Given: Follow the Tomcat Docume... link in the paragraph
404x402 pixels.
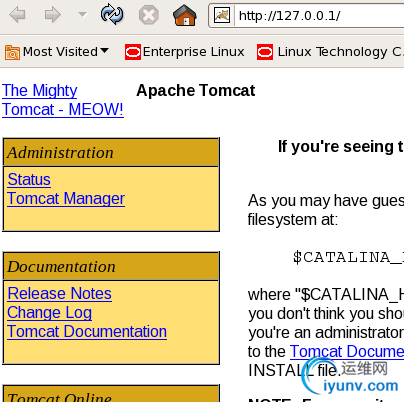Looking at the screenshot, I should click(347, 351).
